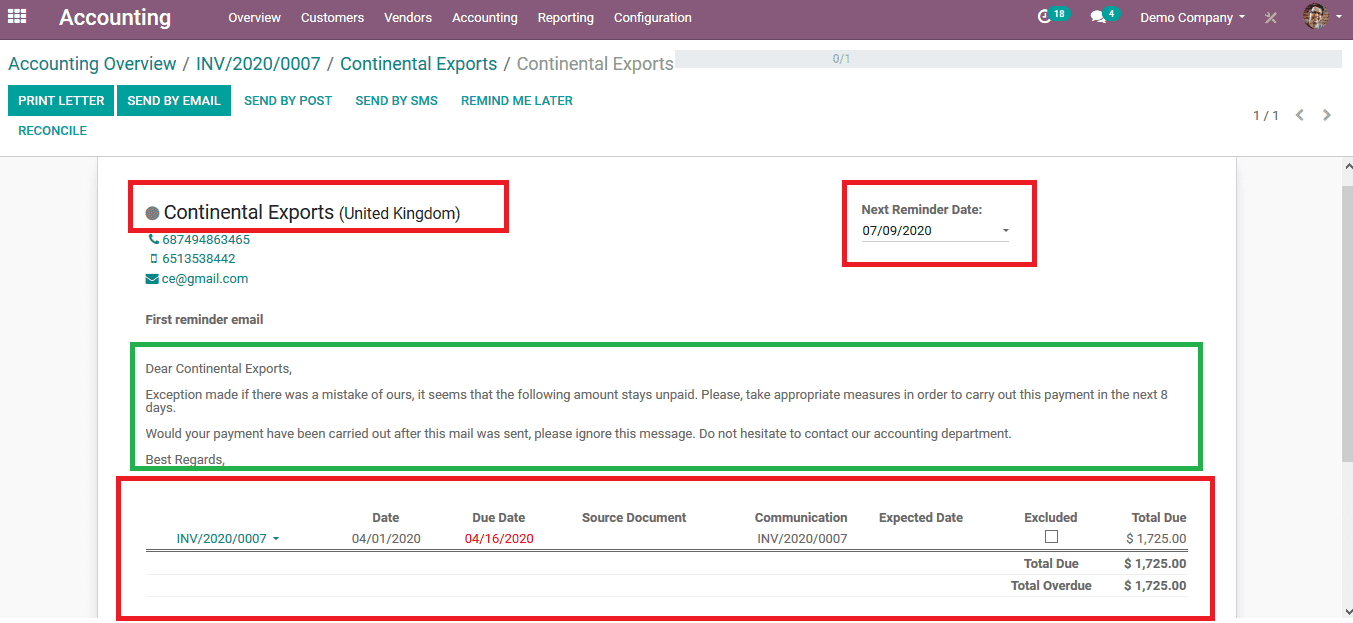This screenshot has height=623, width=1353.
Task: Click the ce@gmail.com email link
Action: pos(205,279)
